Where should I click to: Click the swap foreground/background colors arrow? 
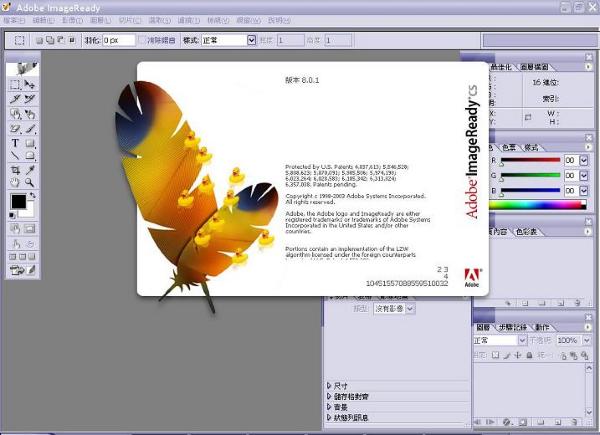pyautogui.click(x=33, y=195)
